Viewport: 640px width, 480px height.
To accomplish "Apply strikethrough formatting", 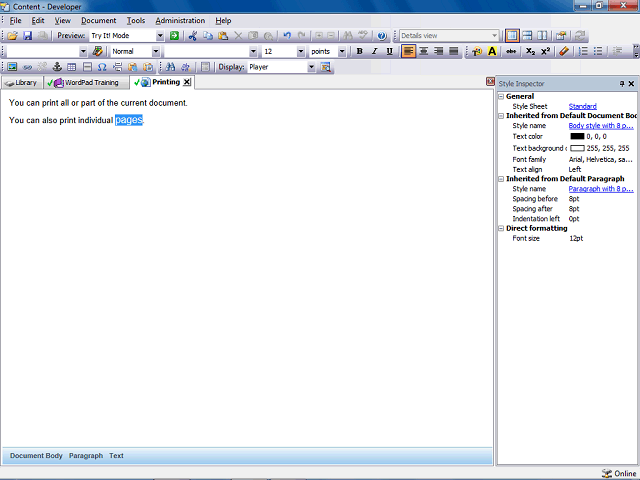I will point(511,51).
